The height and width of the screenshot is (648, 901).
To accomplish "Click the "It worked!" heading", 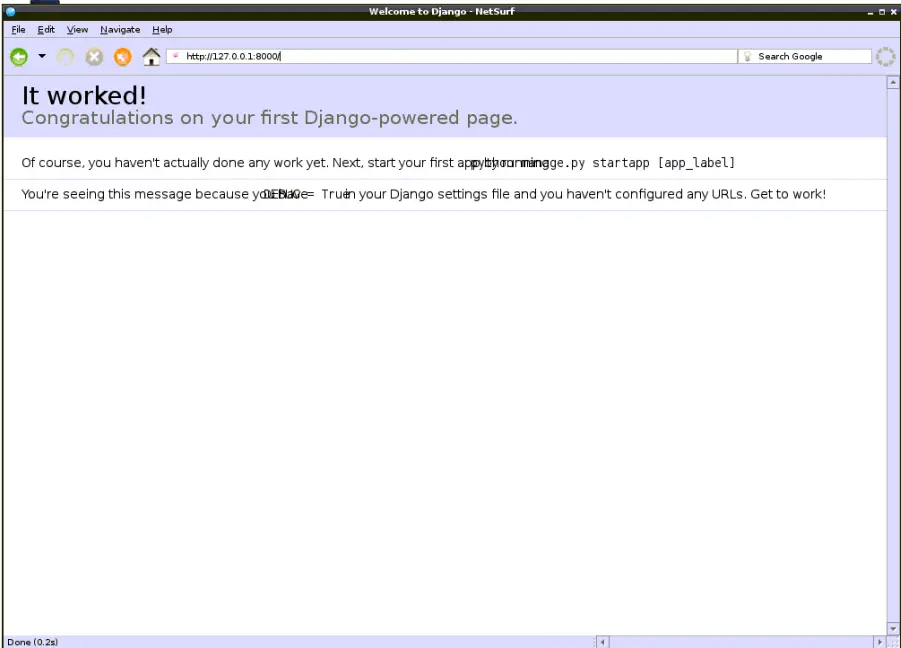I will [x=84, y=95].
